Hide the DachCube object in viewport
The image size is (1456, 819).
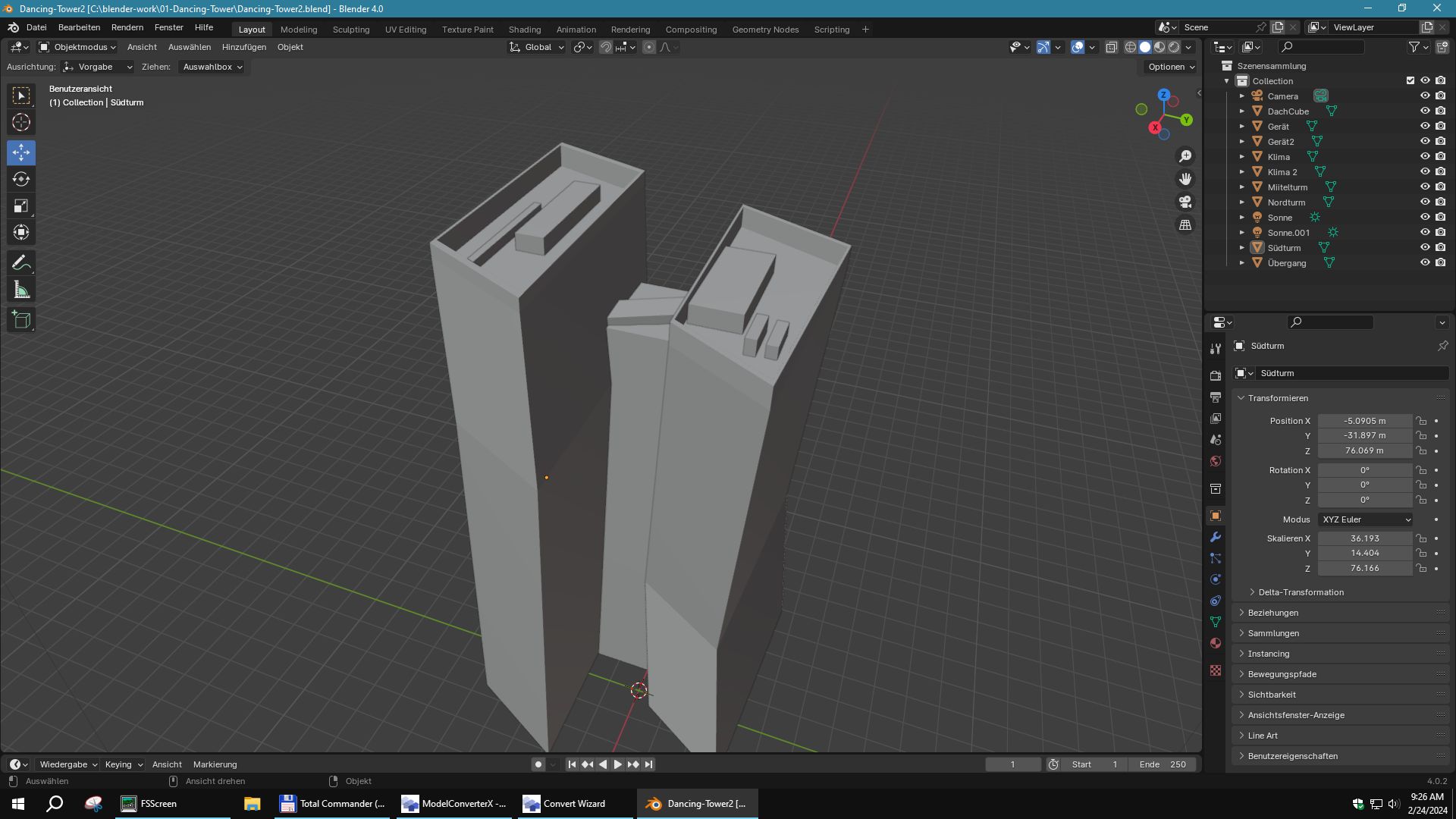1425,111
